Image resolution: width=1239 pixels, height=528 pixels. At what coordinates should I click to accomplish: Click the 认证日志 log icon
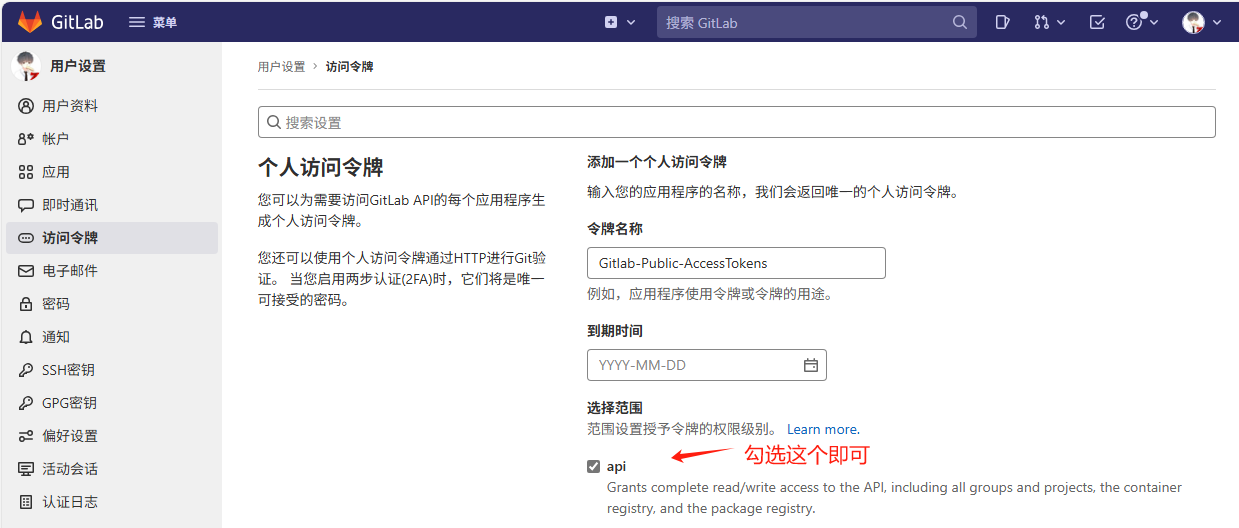tap(26, 502)
